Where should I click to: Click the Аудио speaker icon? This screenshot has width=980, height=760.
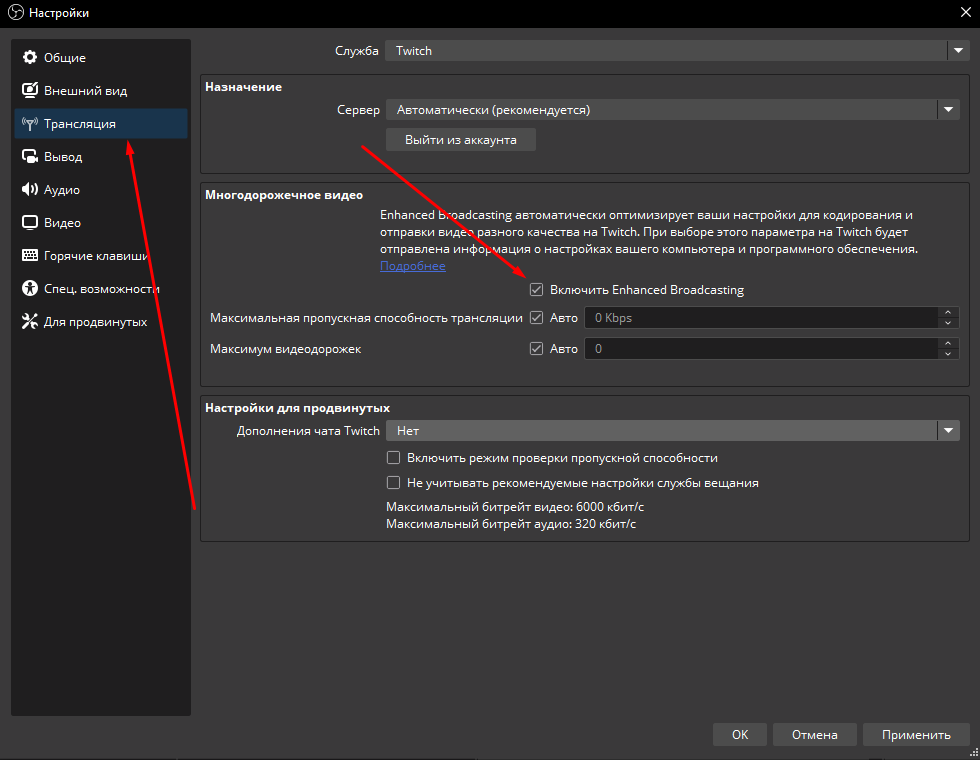point(30,190)
